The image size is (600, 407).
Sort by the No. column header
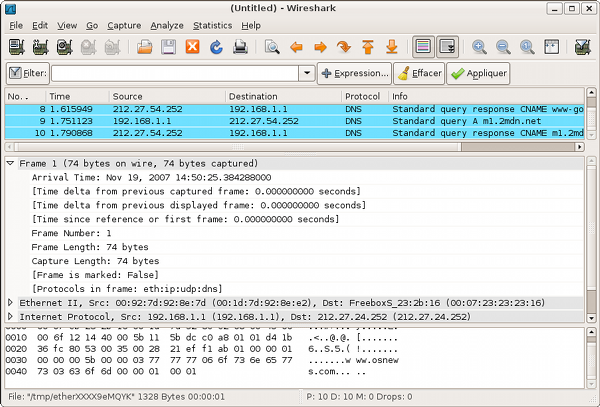pyautogui.click(x=25, y=96)
